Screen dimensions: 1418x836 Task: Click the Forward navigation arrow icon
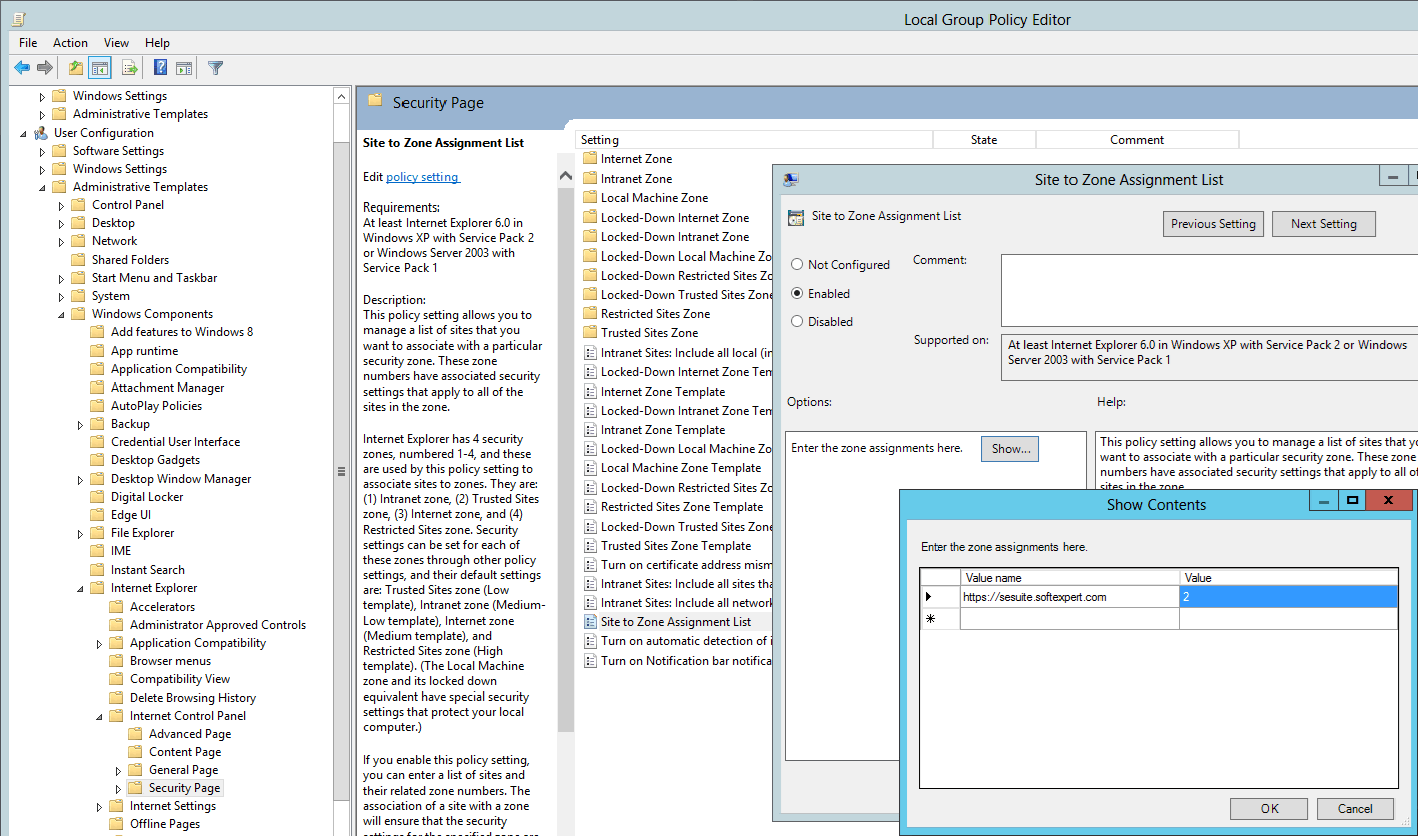tap(45, 67)
